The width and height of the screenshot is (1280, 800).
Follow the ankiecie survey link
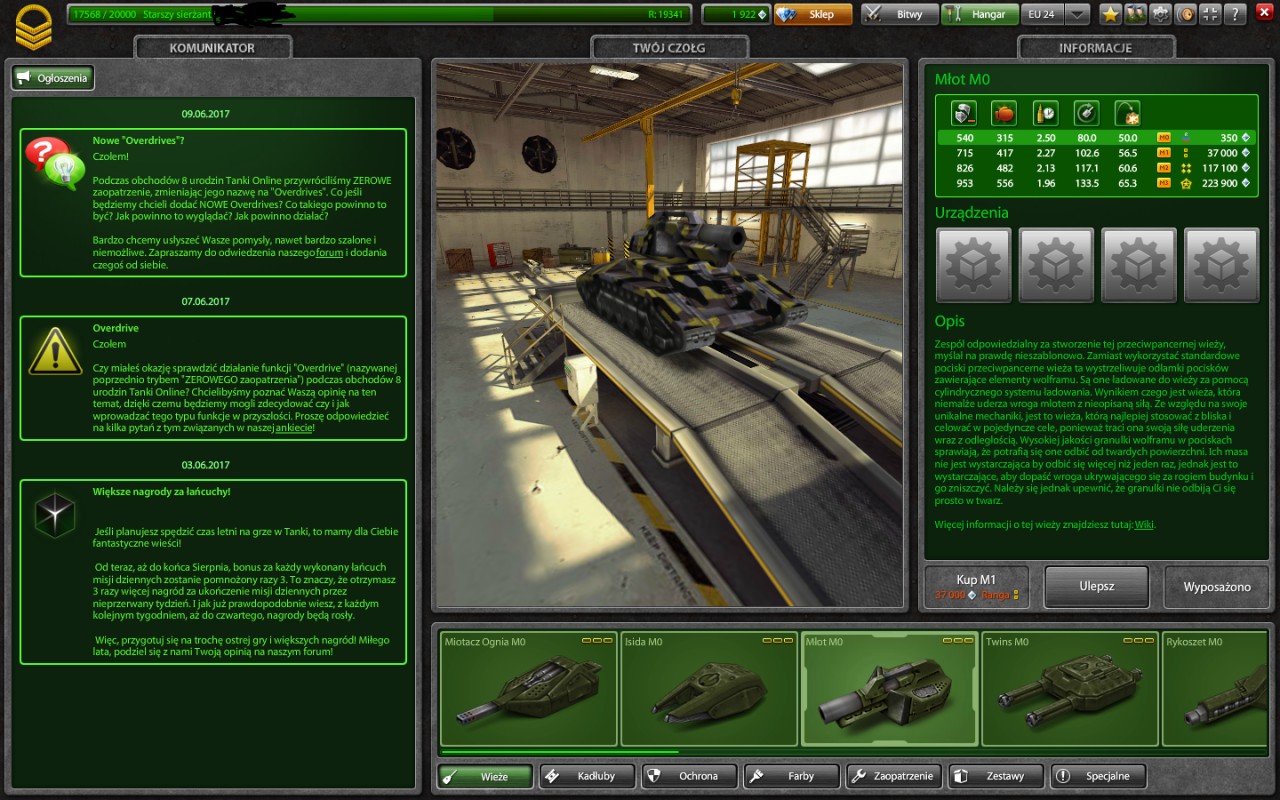click(x=295, y=428)
